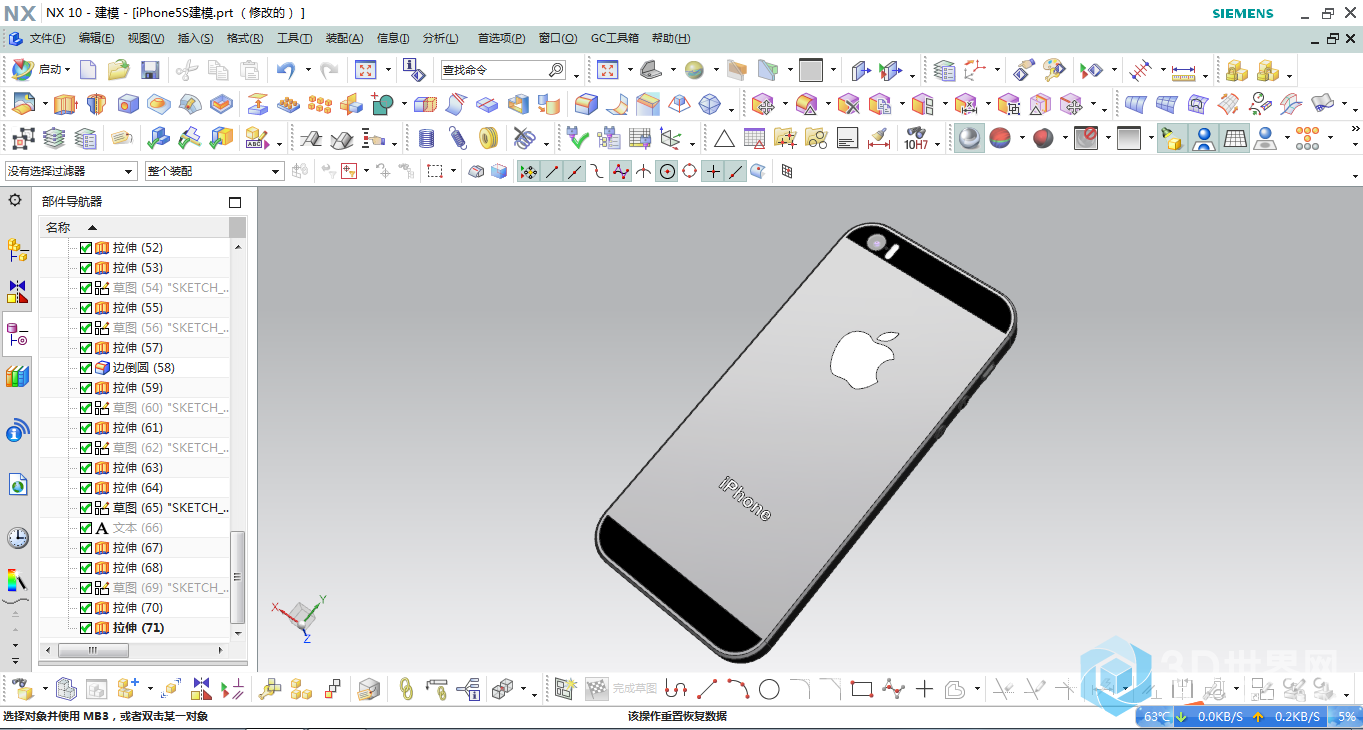
Task: Select the Revolve tool icon
Action: 96,104
